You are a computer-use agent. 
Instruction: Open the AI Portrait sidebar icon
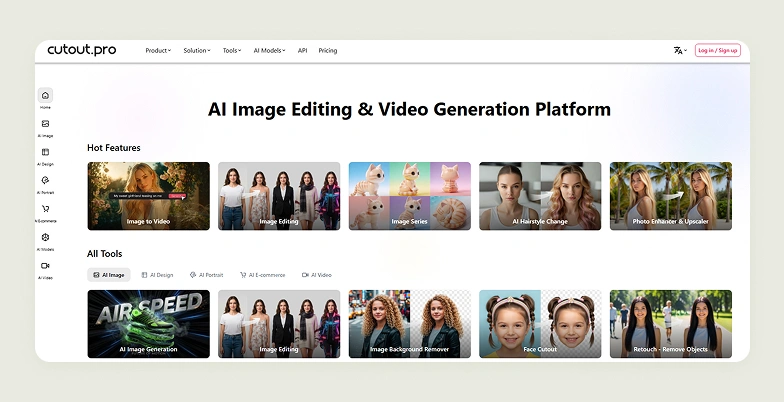45,180
